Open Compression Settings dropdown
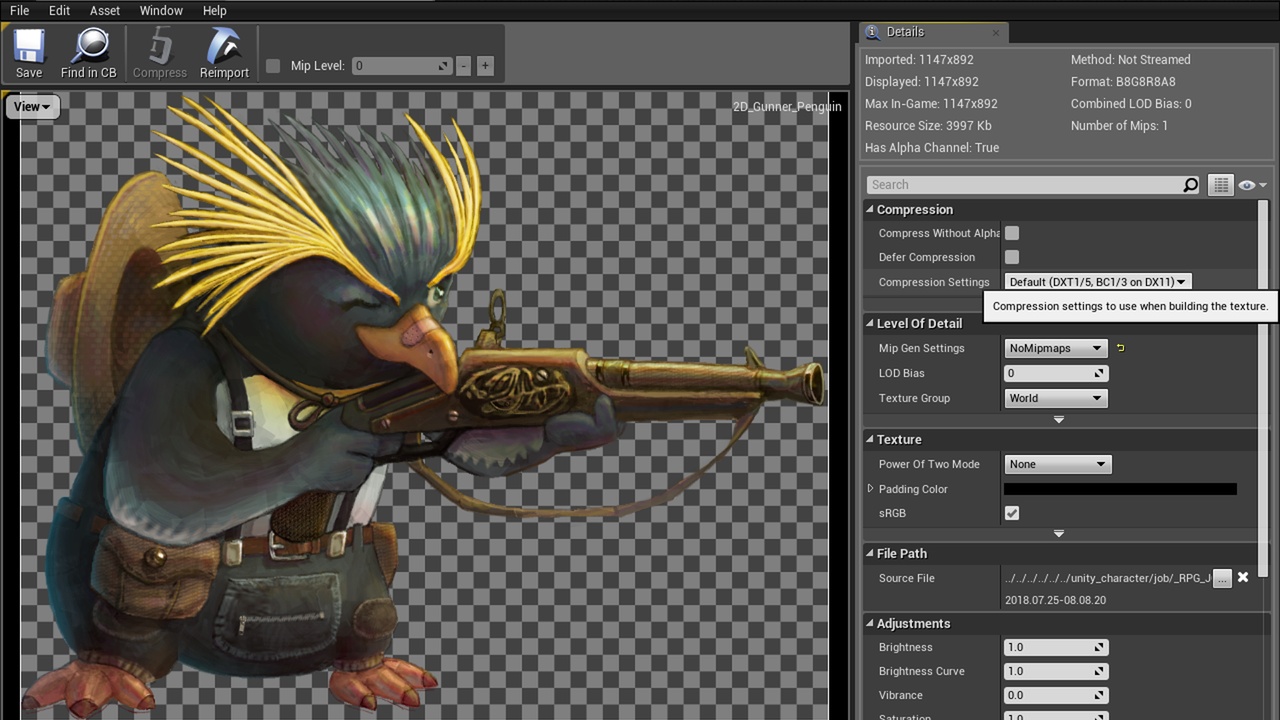 pyautogui.click(x=1098, y=282)
